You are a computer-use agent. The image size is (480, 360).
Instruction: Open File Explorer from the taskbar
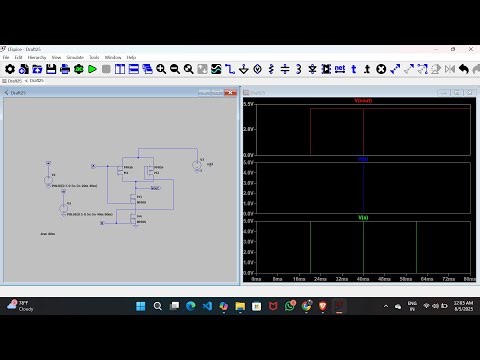pos(240,306)
